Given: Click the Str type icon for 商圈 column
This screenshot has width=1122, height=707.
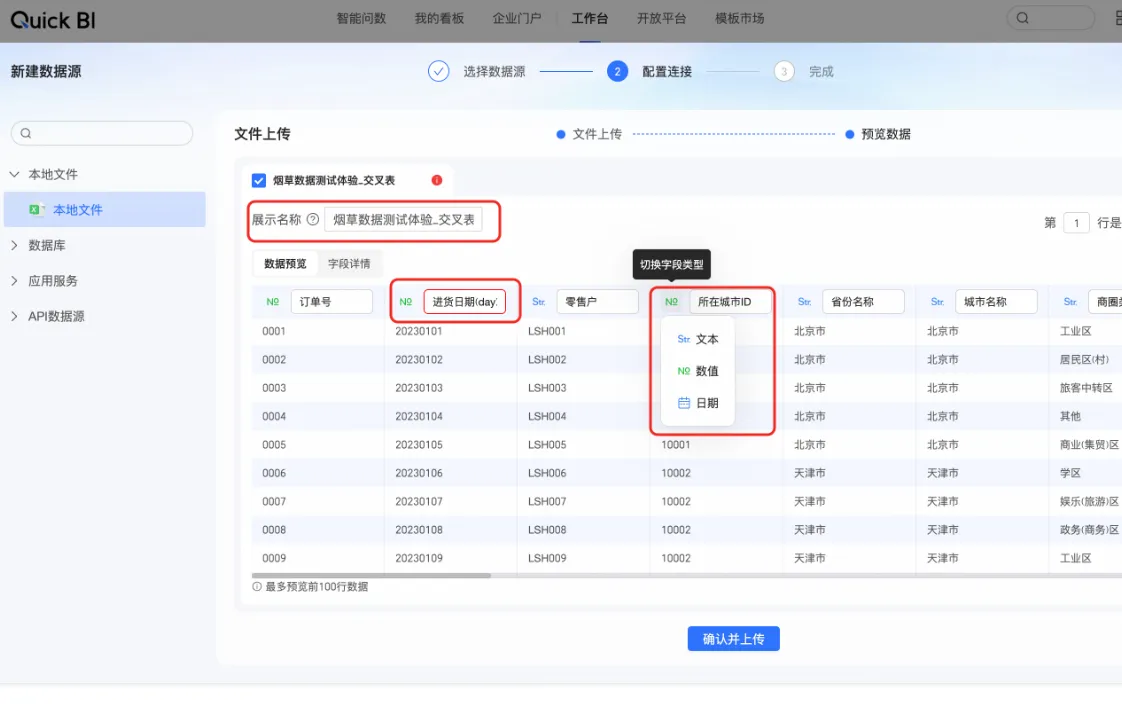Looking at the screenshot, I should click(x=1070, y=302).
